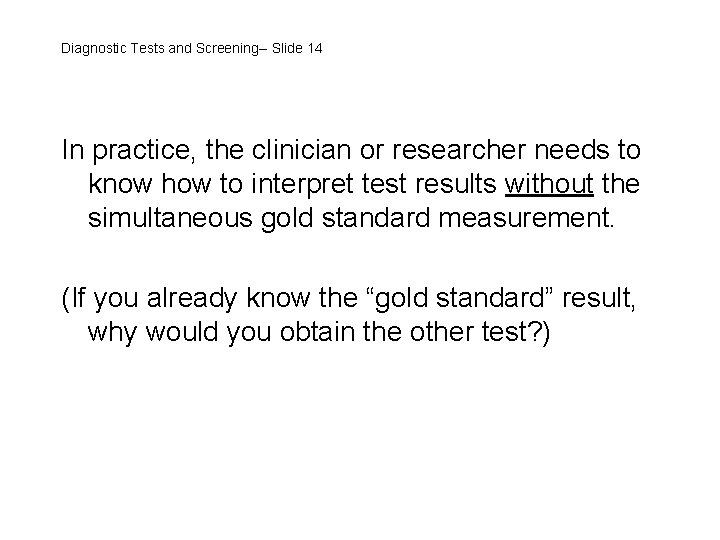The width and height of the screenshot is (720, 540).
Task: Click the word "simultaneous" in the third line
Action: tap(170, 218)
